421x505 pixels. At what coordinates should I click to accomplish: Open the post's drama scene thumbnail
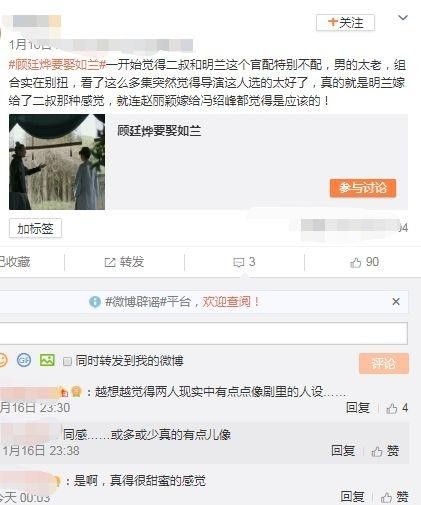click(x=57, y=162)
